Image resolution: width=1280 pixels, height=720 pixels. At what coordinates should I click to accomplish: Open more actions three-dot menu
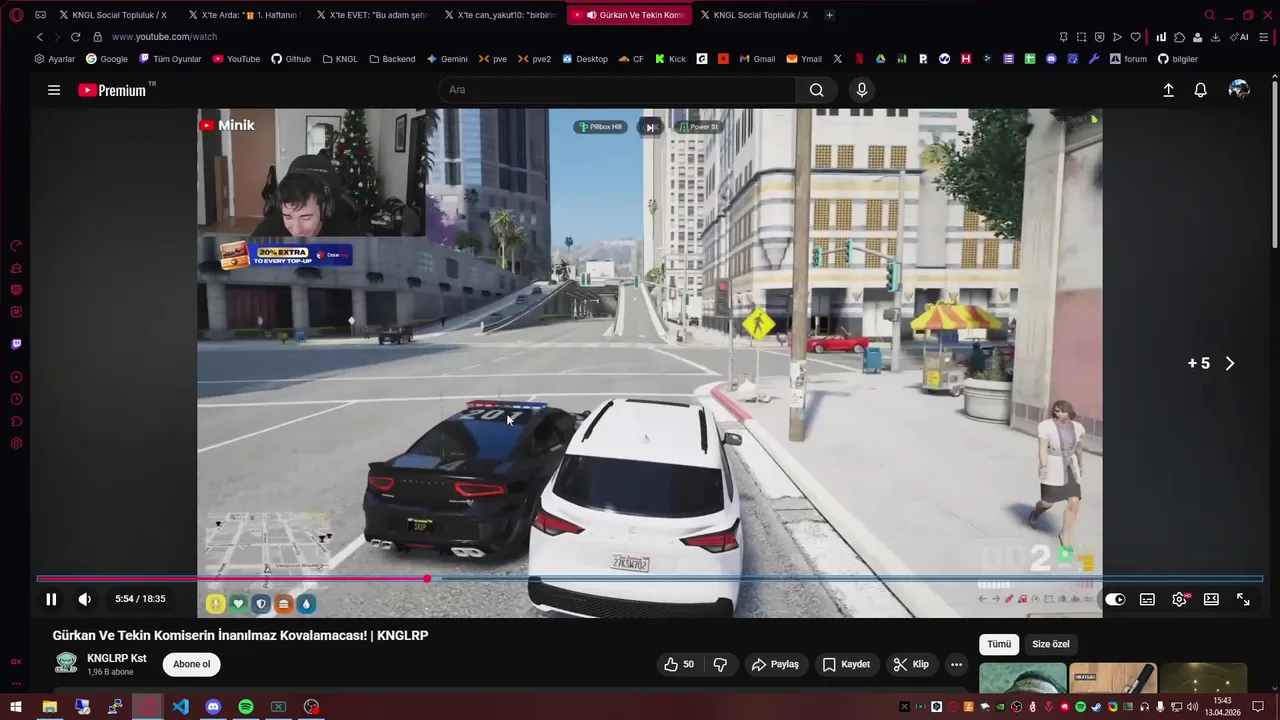[956, 664]
